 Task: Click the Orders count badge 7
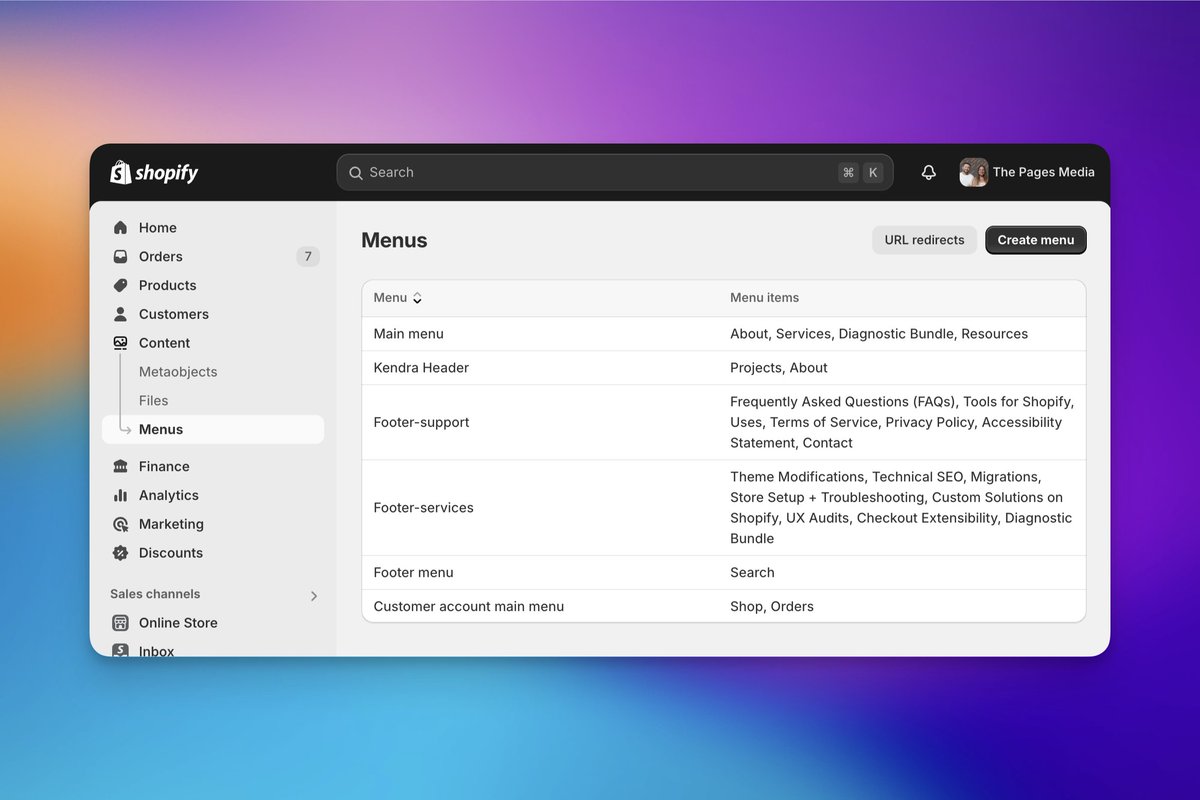coord(308,257)
